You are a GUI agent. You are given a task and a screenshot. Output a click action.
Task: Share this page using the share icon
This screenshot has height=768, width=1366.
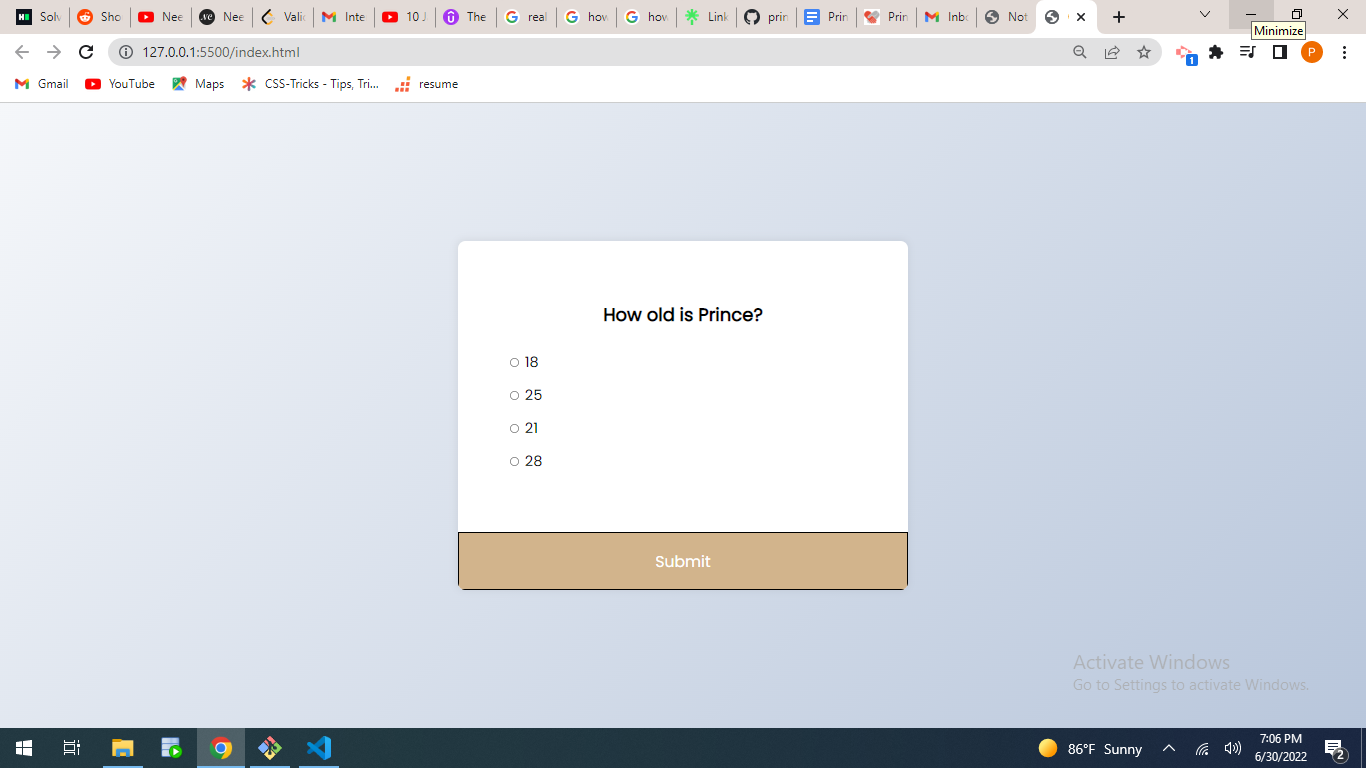1112,52
